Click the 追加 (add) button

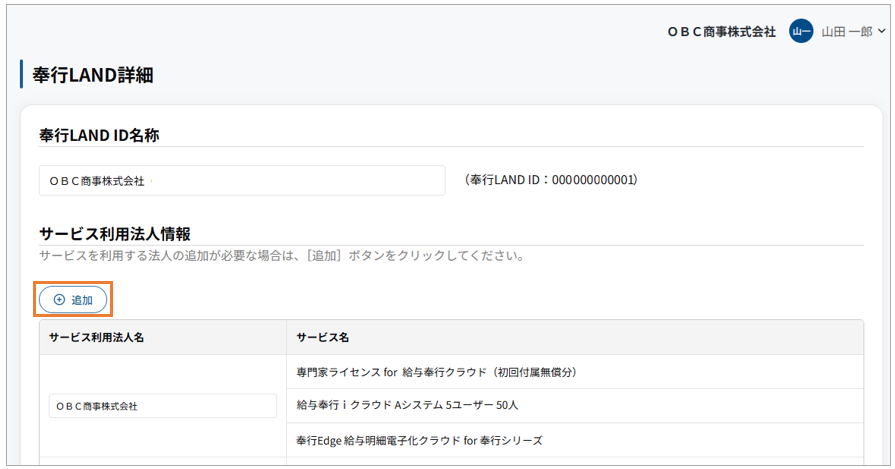coord(73,300)
